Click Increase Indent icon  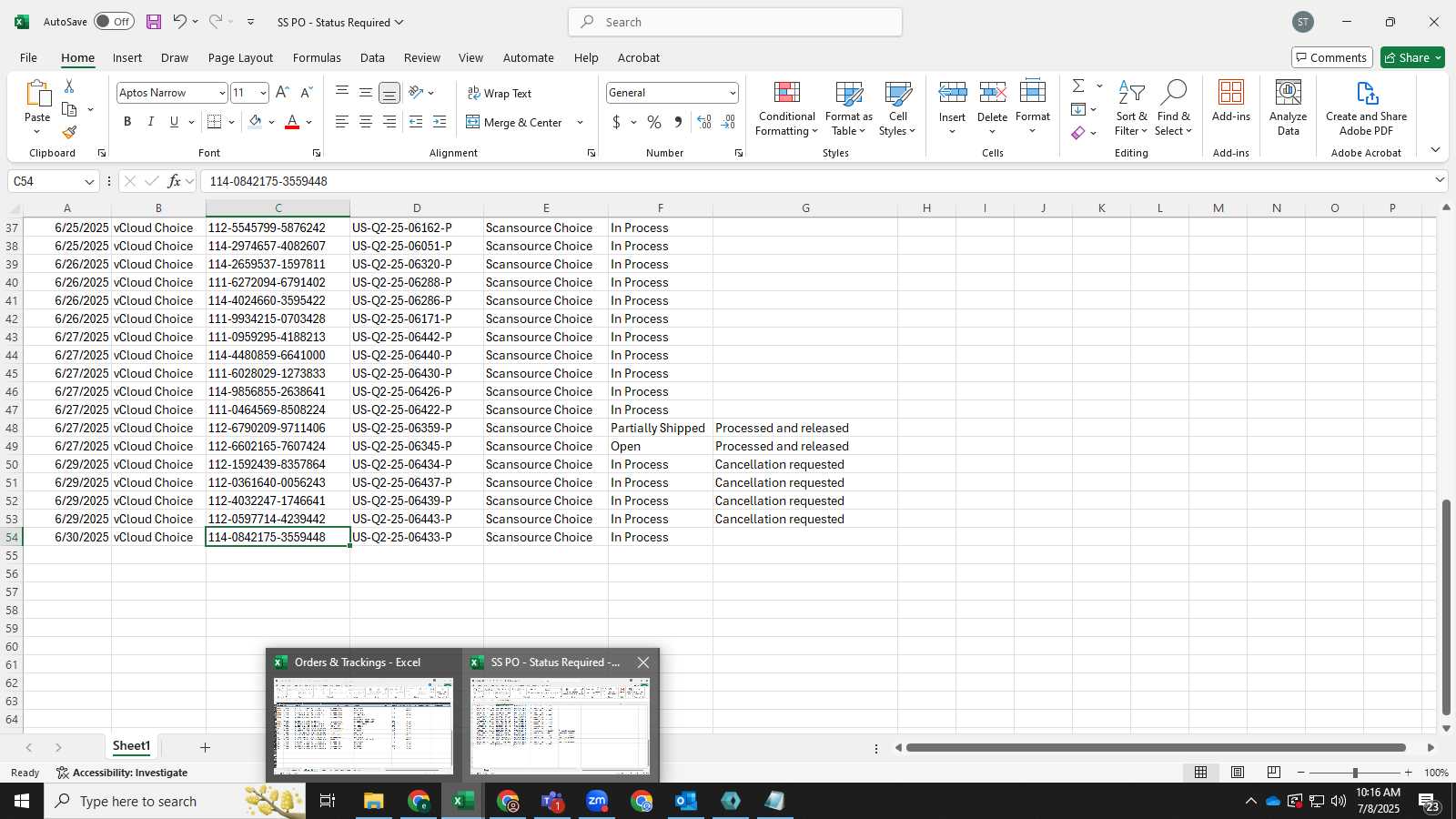coord(440,122)
